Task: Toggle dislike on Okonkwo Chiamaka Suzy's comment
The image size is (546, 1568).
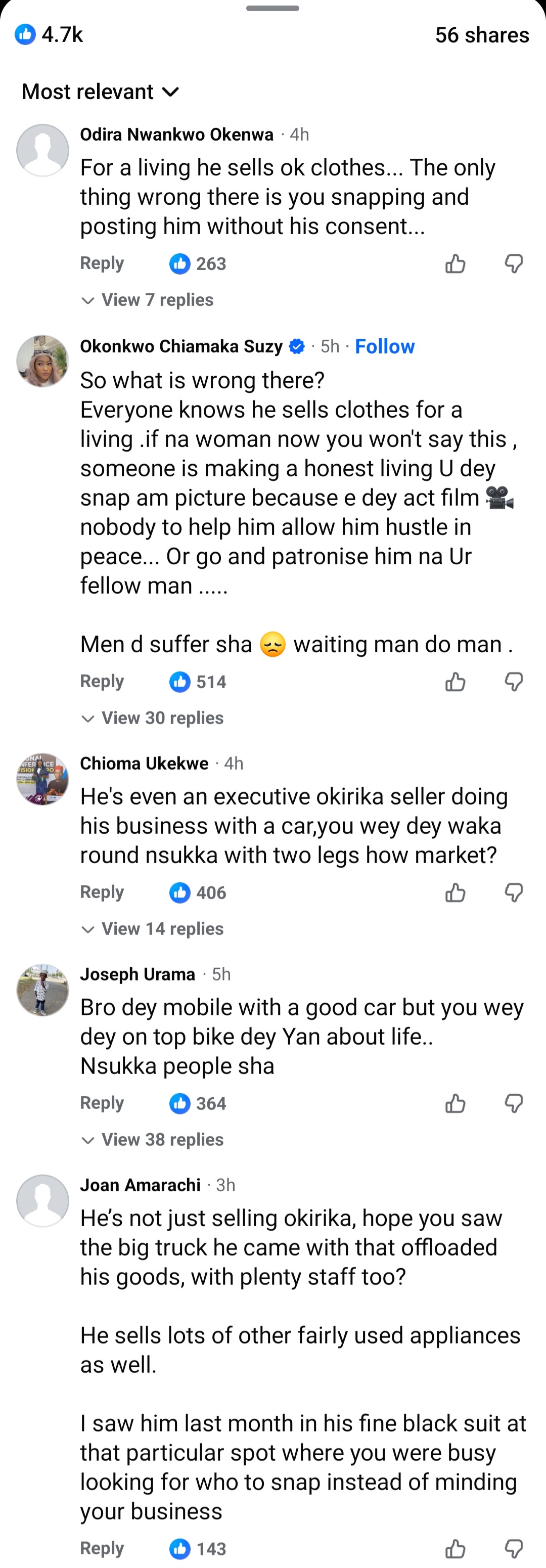Action: tap(513, 682)
